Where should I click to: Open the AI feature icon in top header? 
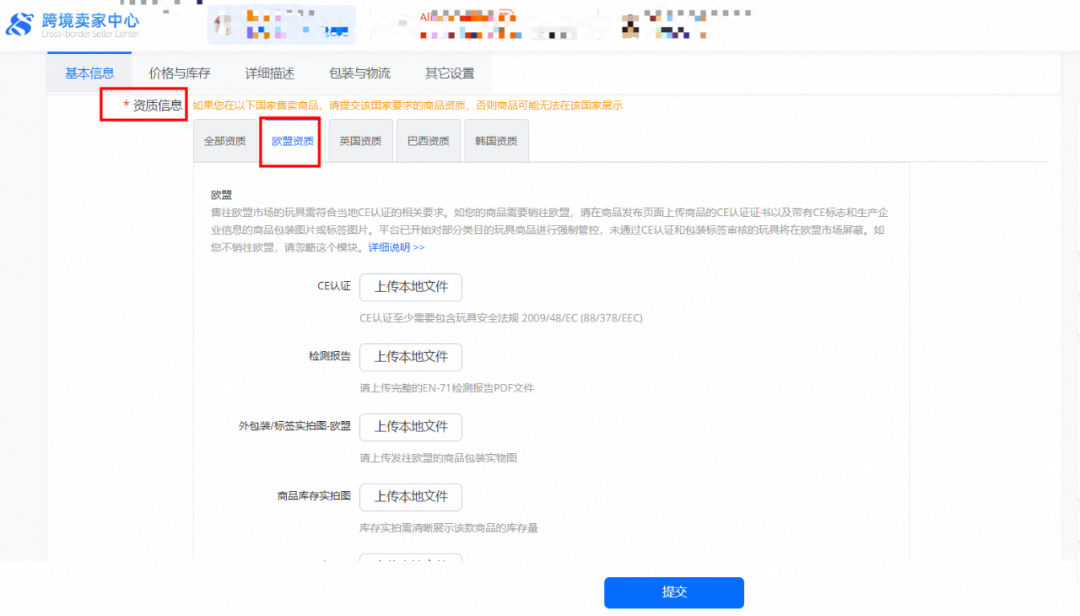424,18
